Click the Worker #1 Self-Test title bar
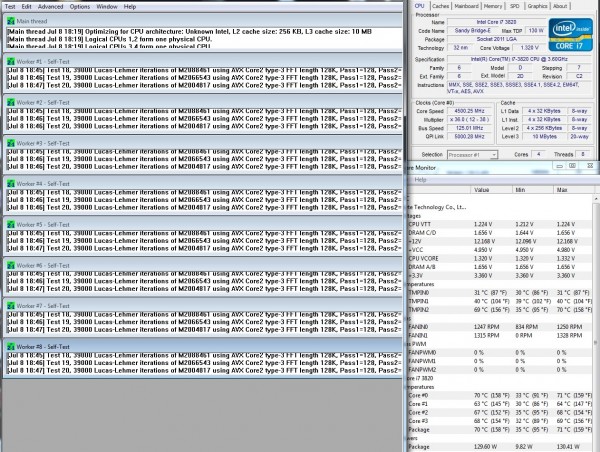Image resolution: width=600 pixels, height=452 pixels. click(203, 62)
